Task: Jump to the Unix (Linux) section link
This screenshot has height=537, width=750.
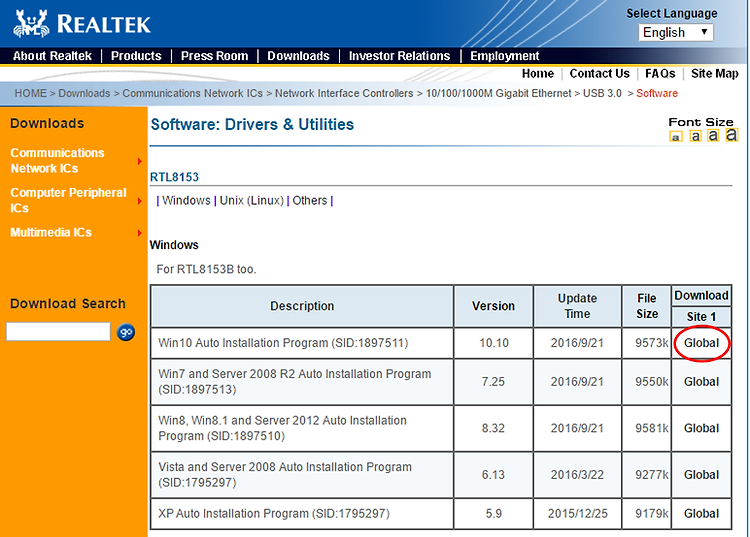Action: click(x=252, y=200)
